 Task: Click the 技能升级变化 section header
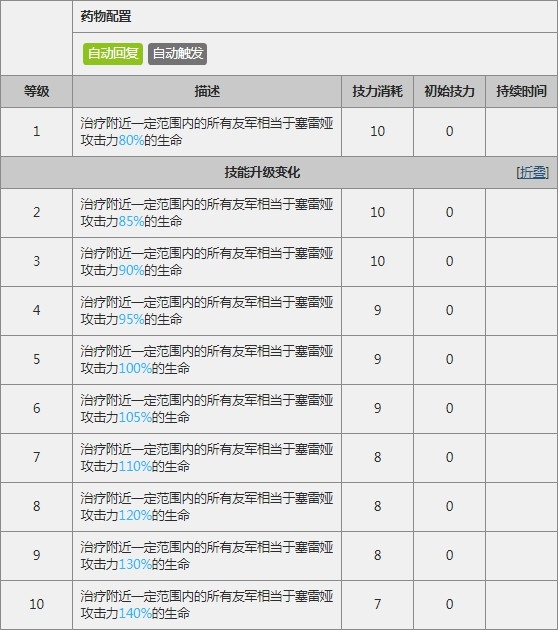pos(262,173)
